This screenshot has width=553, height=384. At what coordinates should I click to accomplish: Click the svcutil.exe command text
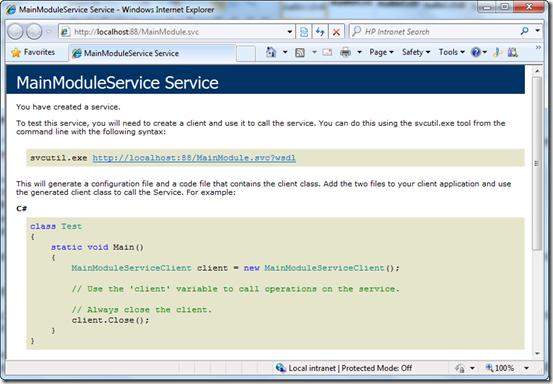pyautogui.click(x=59, y=158)
